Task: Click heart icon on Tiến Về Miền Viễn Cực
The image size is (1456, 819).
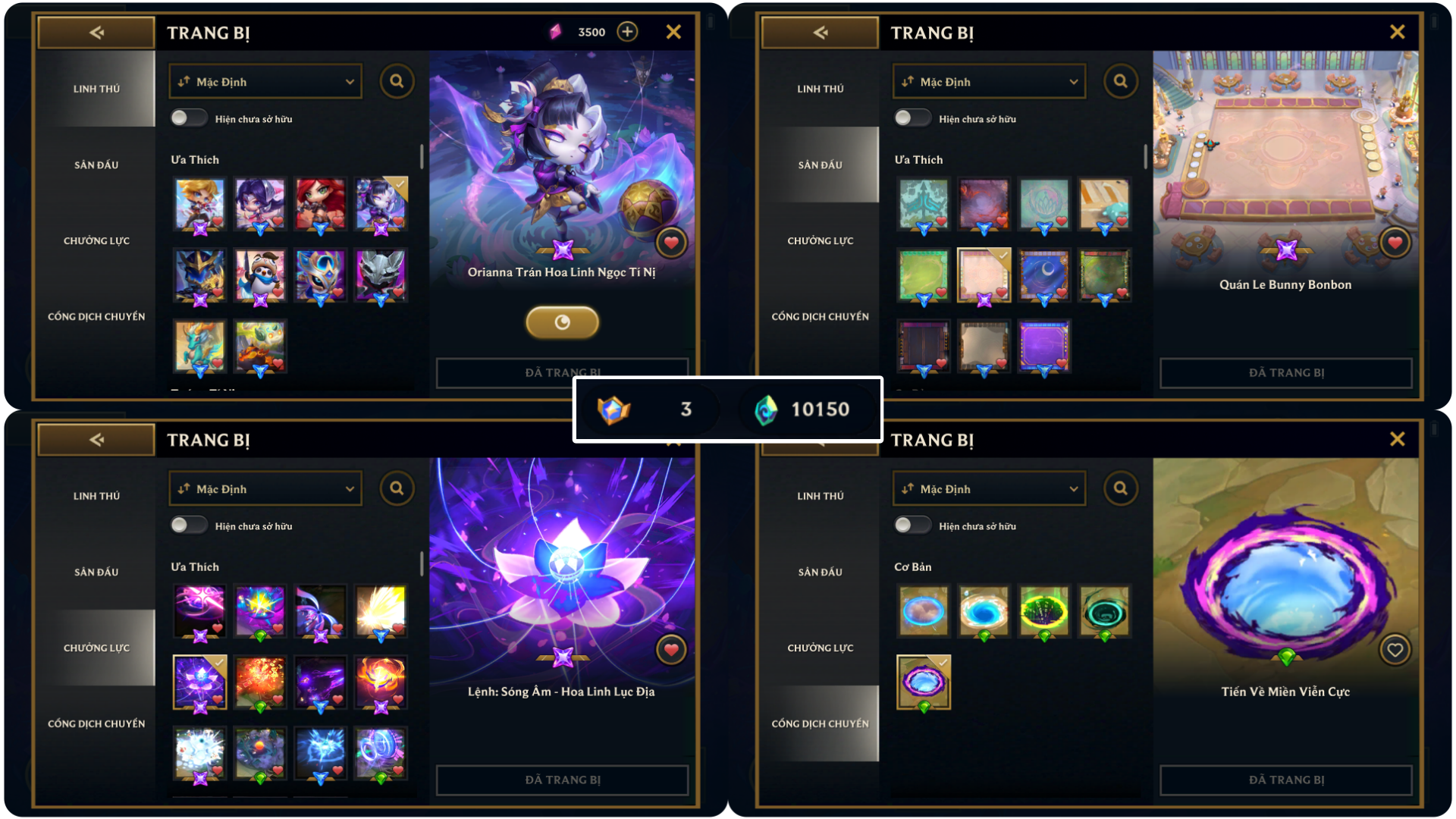Action: [x=1395, y=650]
